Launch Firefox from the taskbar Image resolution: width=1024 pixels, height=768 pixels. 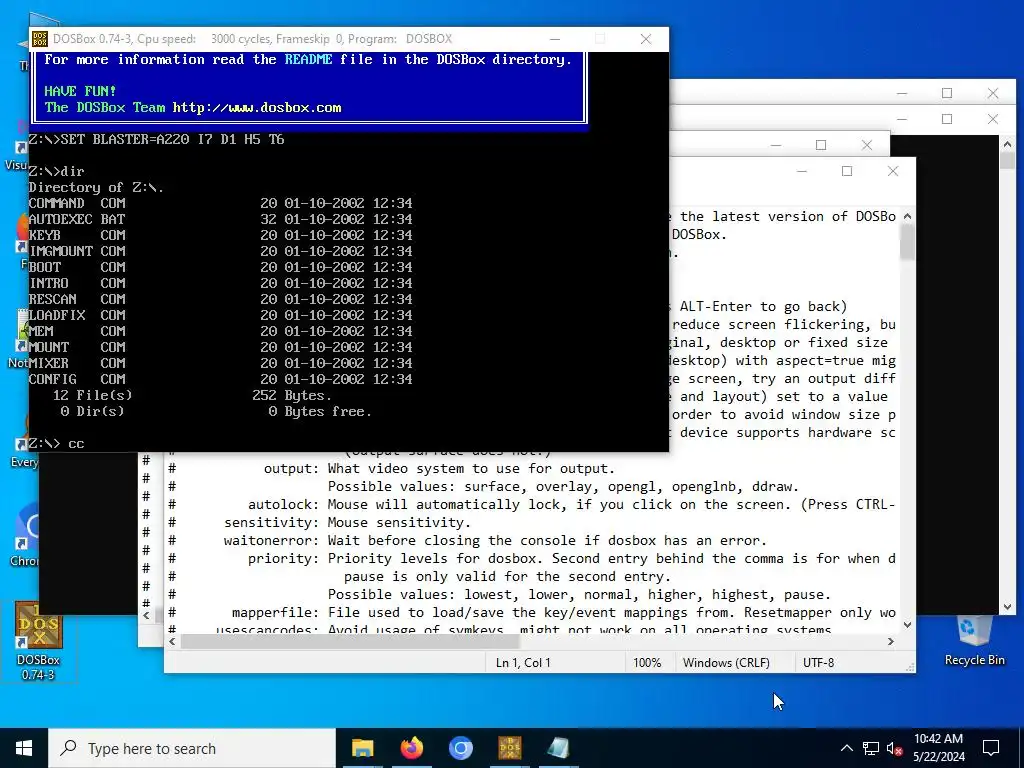pyautogui.click(x=411, y=748)
